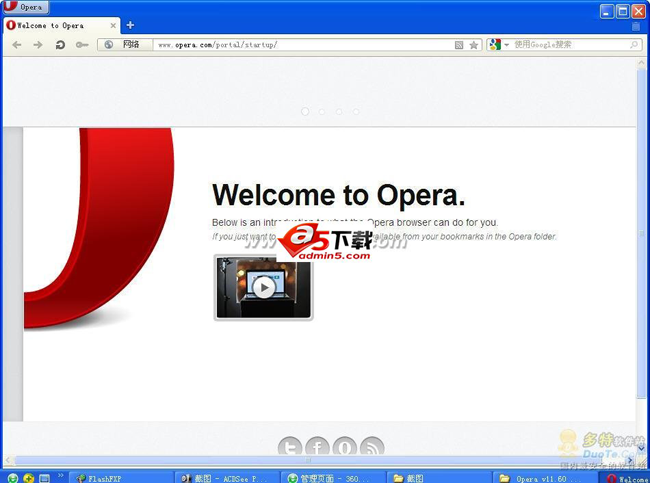Expand the quick launch chevron
Image resolution: width=650 pixels, height=483 pixels.
61,476
